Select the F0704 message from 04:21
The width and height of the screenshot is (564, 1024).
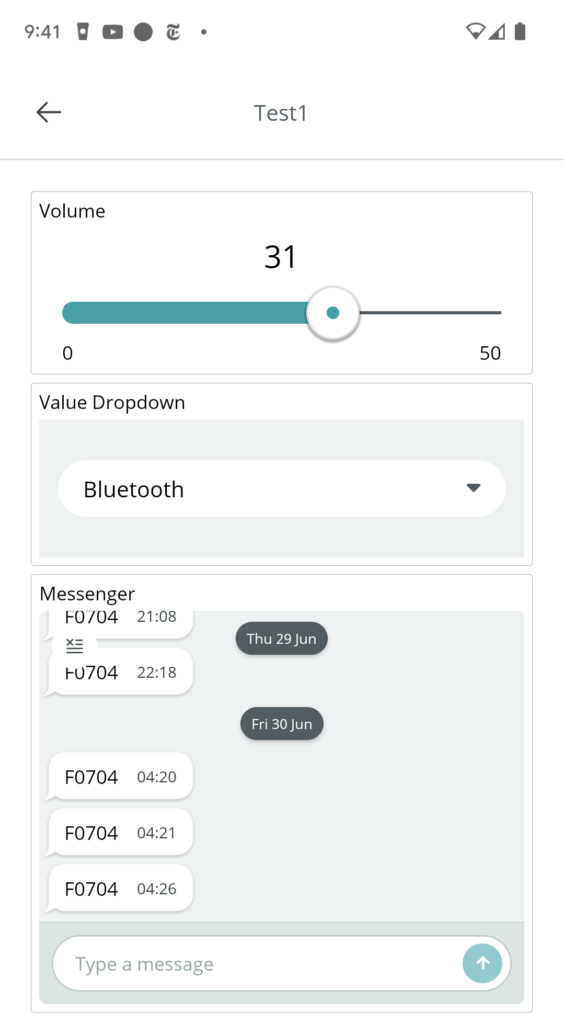[121, 833]
